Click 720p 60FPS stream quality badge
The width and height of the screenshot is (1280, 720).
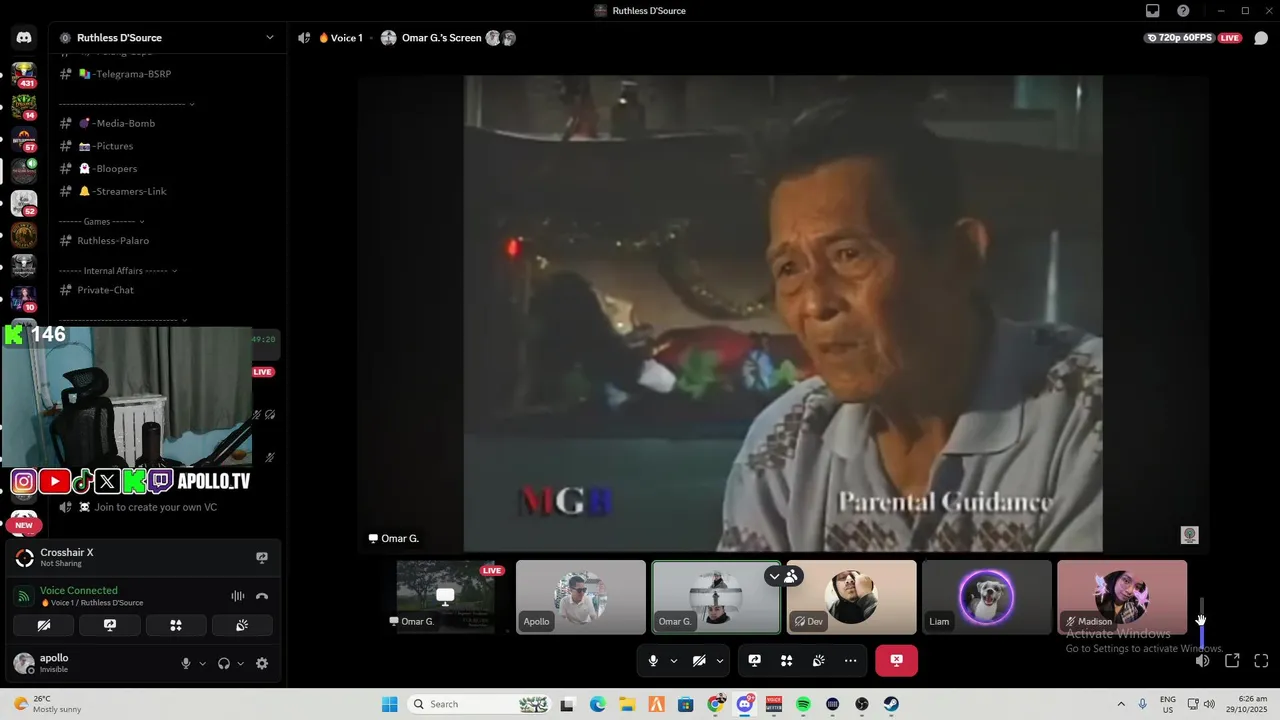click(x=1179, y=38)
